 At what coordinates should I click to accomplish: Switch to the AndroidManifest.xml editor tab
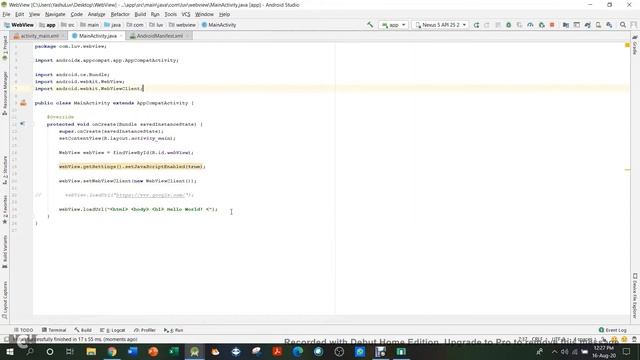[x=159, y=36]
